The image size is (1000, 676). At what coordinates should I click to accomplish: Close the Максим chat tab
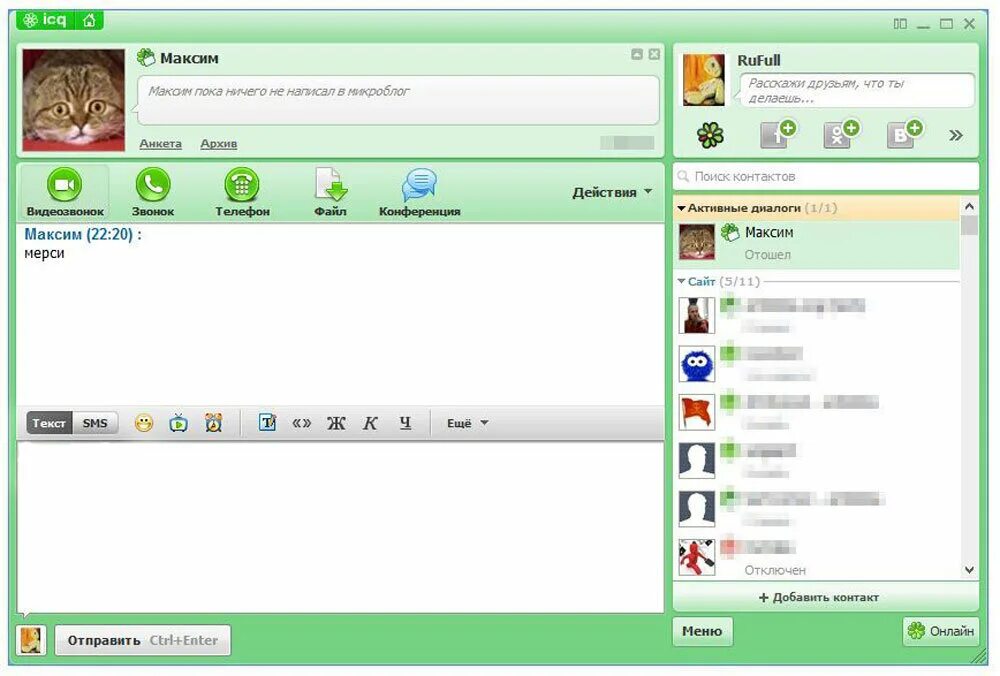(654, 54)
